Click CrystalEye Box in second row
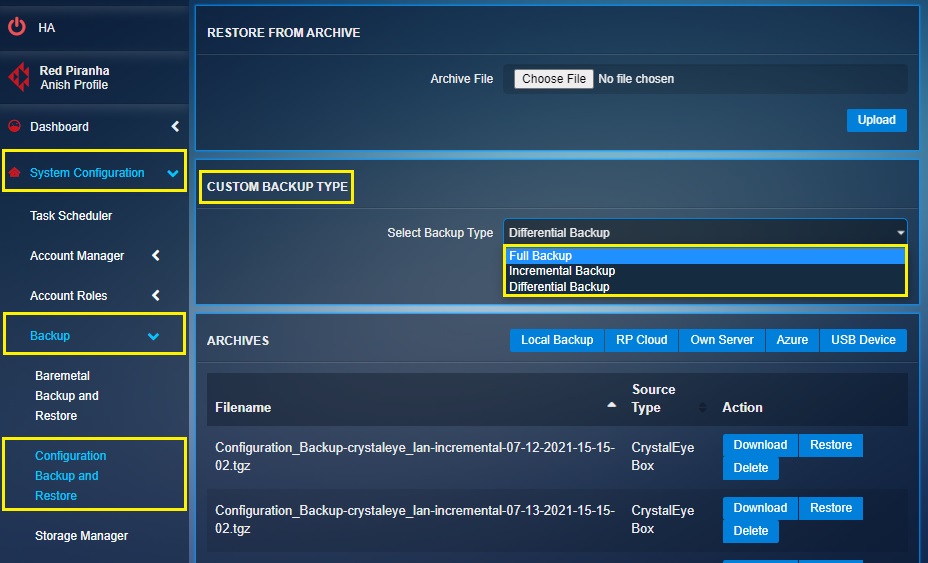 point(662,519)
